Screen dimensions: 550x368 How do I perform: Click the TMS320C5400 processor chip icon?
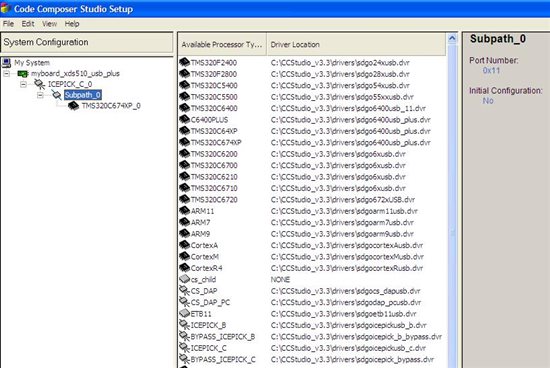(185, 85)
